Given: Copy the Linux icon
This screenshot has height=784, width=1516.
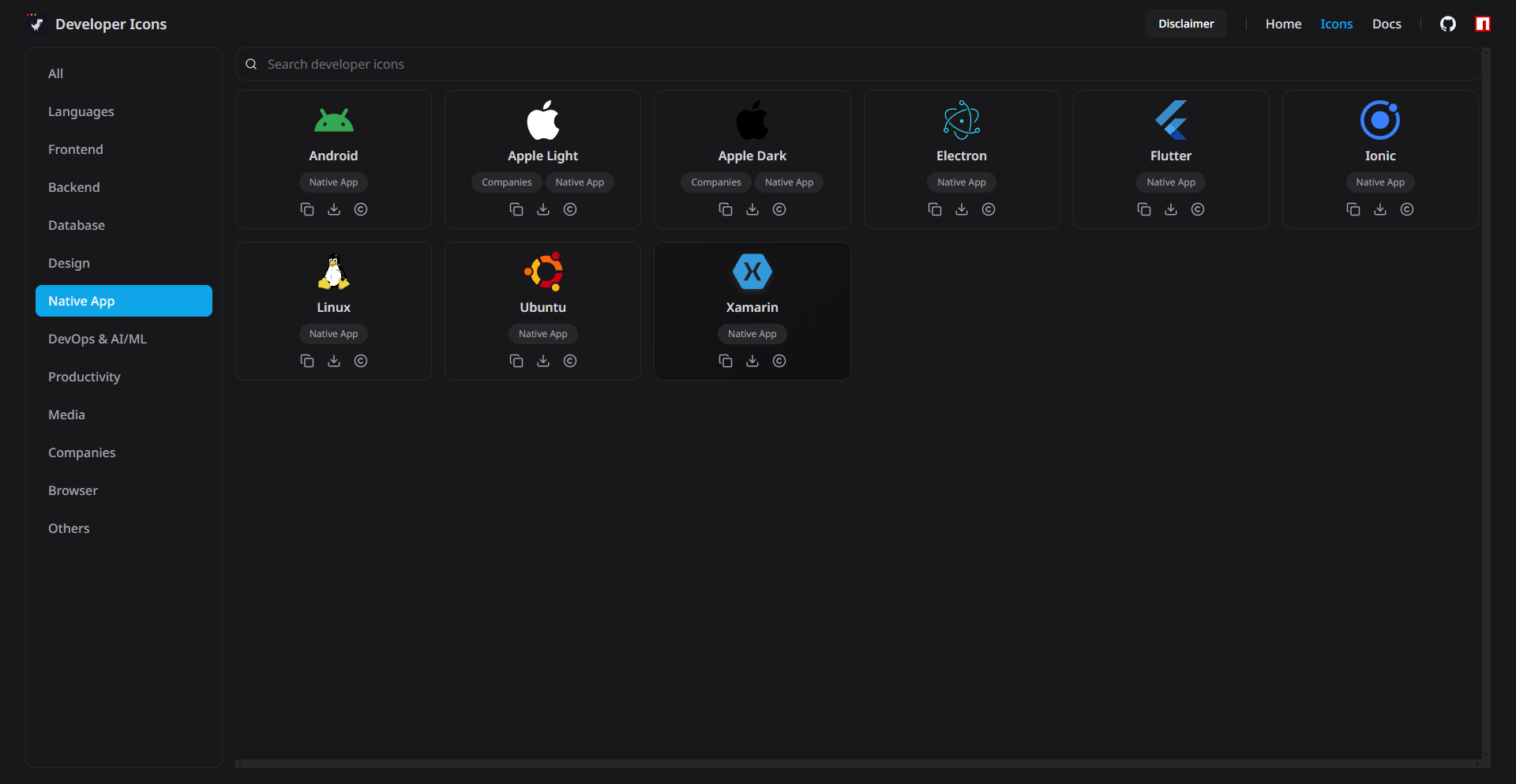Looking at the screenshot, I should click(307, 361).
